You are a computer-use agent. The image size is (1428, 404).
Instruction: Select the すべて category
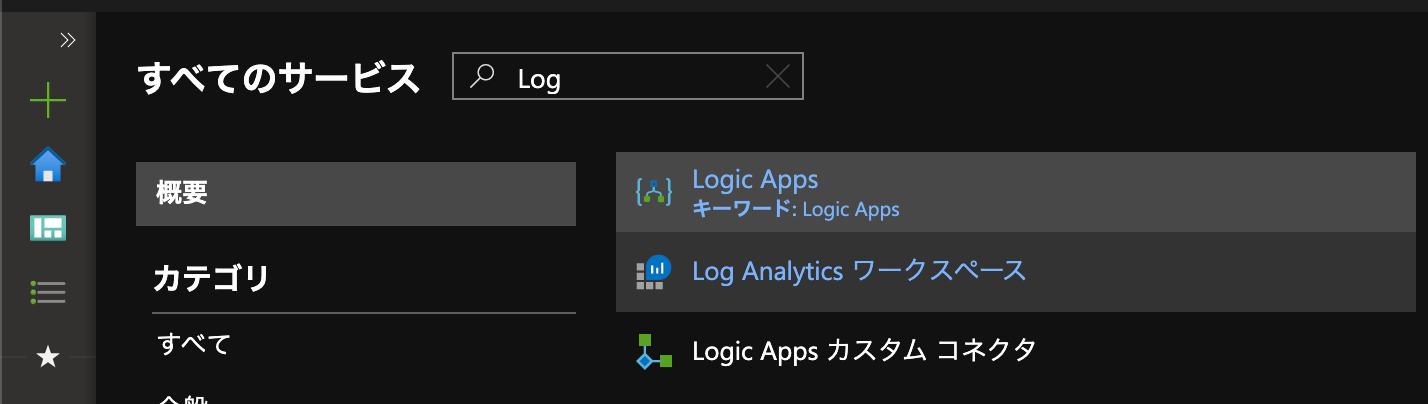click(x=194, y=345)
